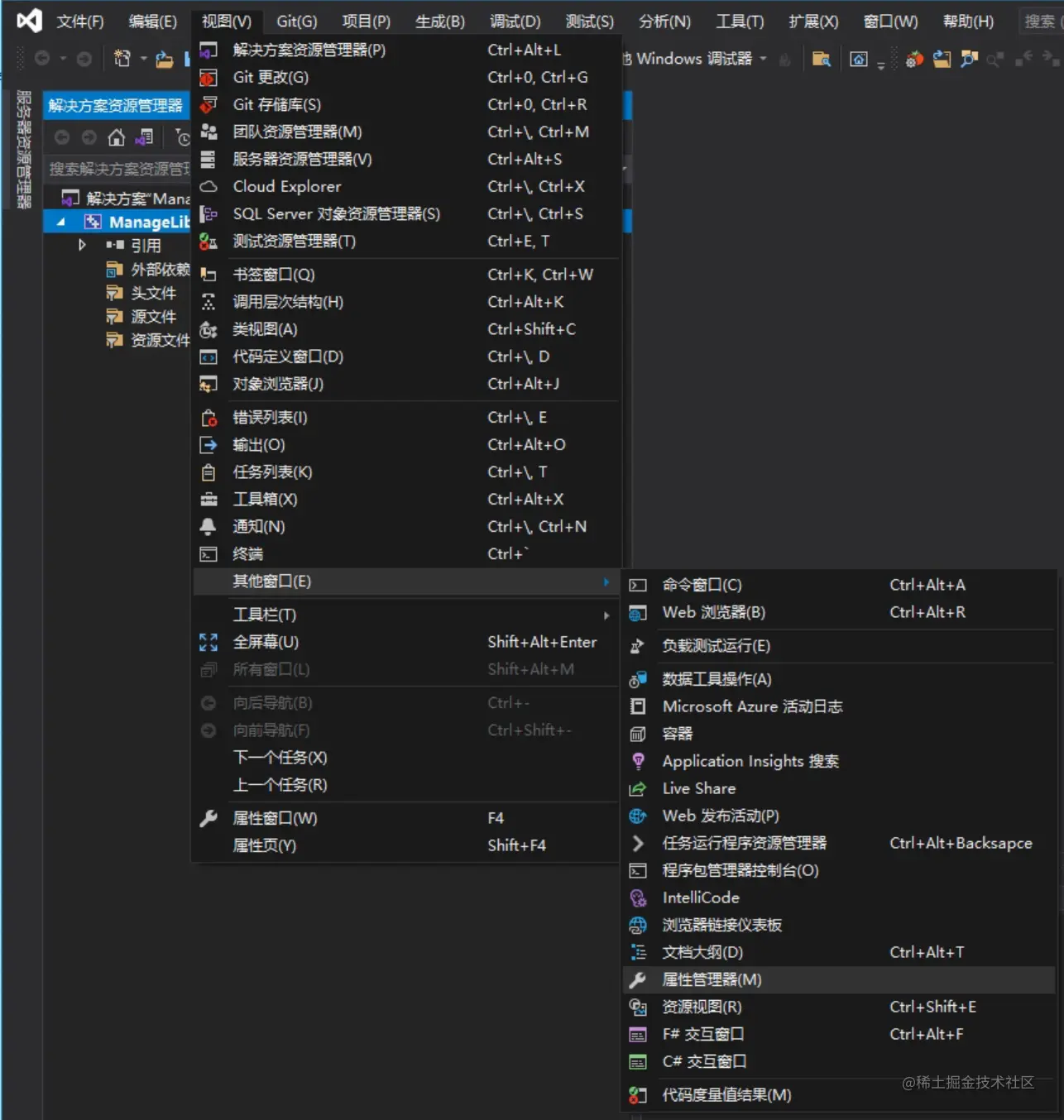Viewport: 1064px width, 1120px height.
Task: Click the 属性窗口 wrench icon
Action: [208, 819]
